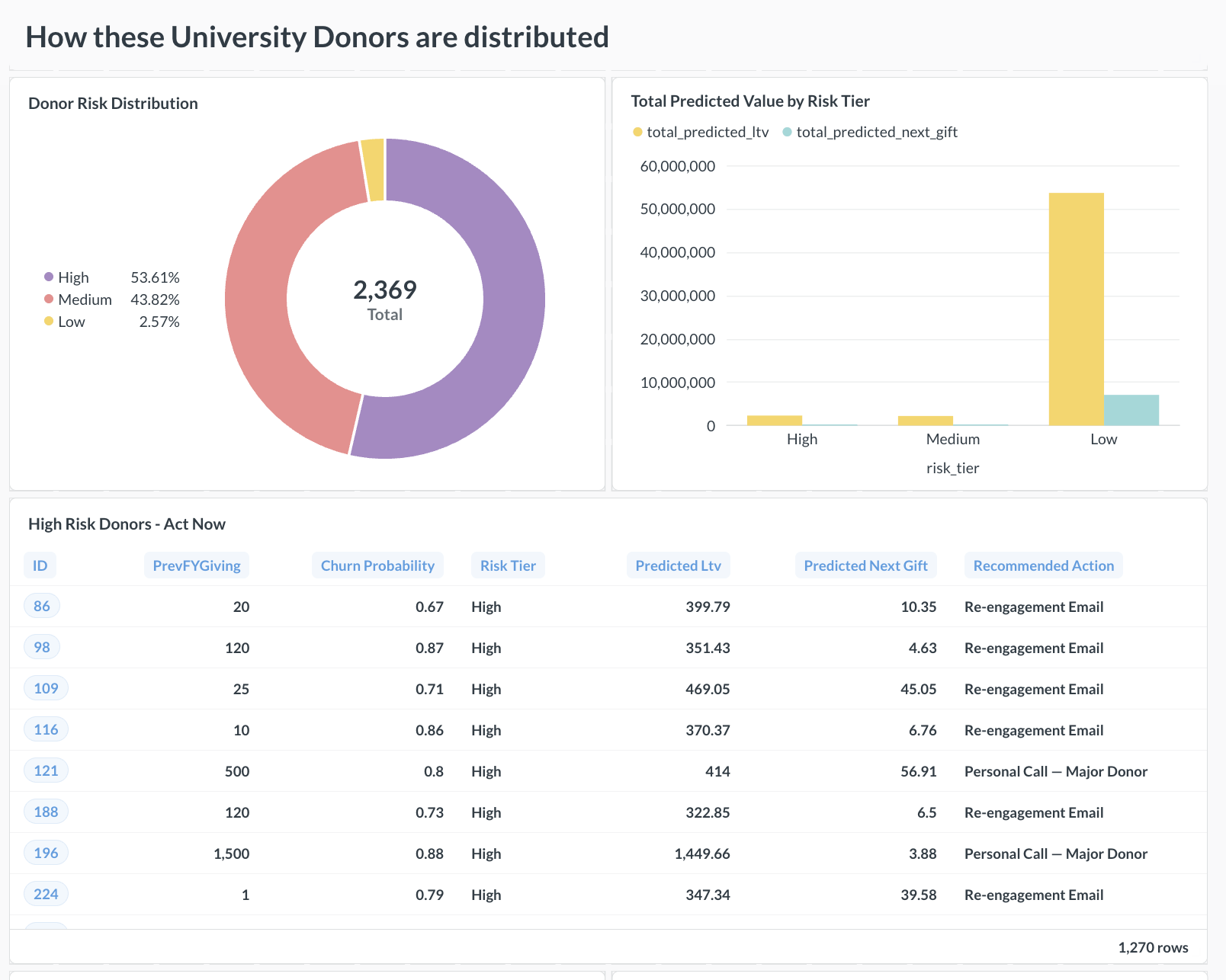The width and height of the screenshot is (1226, 980).
Task: Click the dashboard heading about University Donors
Action: (x=317, y=37)
